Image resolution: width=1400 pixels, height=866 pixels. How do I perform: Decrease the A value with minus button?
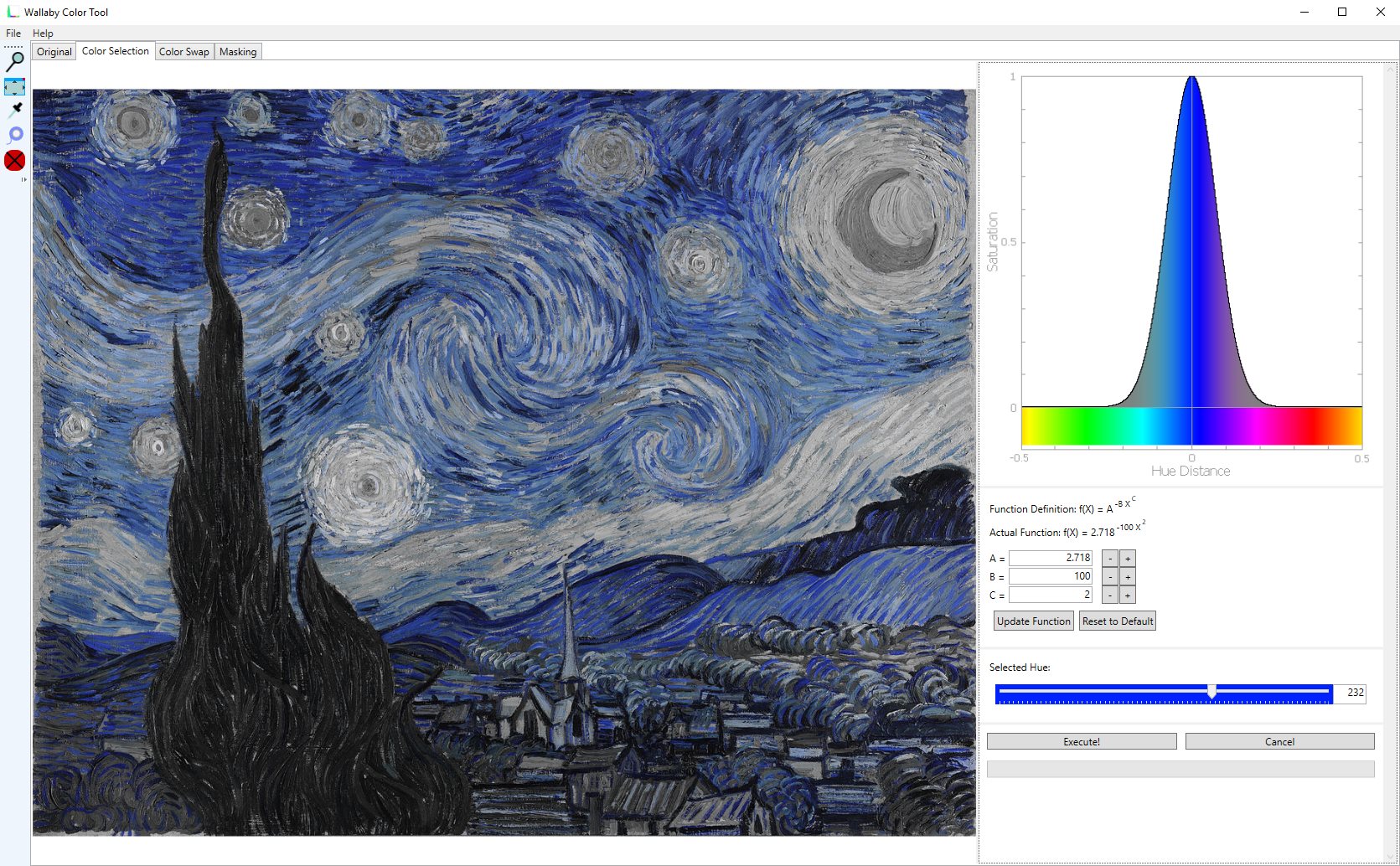[x=1110, y=559]
